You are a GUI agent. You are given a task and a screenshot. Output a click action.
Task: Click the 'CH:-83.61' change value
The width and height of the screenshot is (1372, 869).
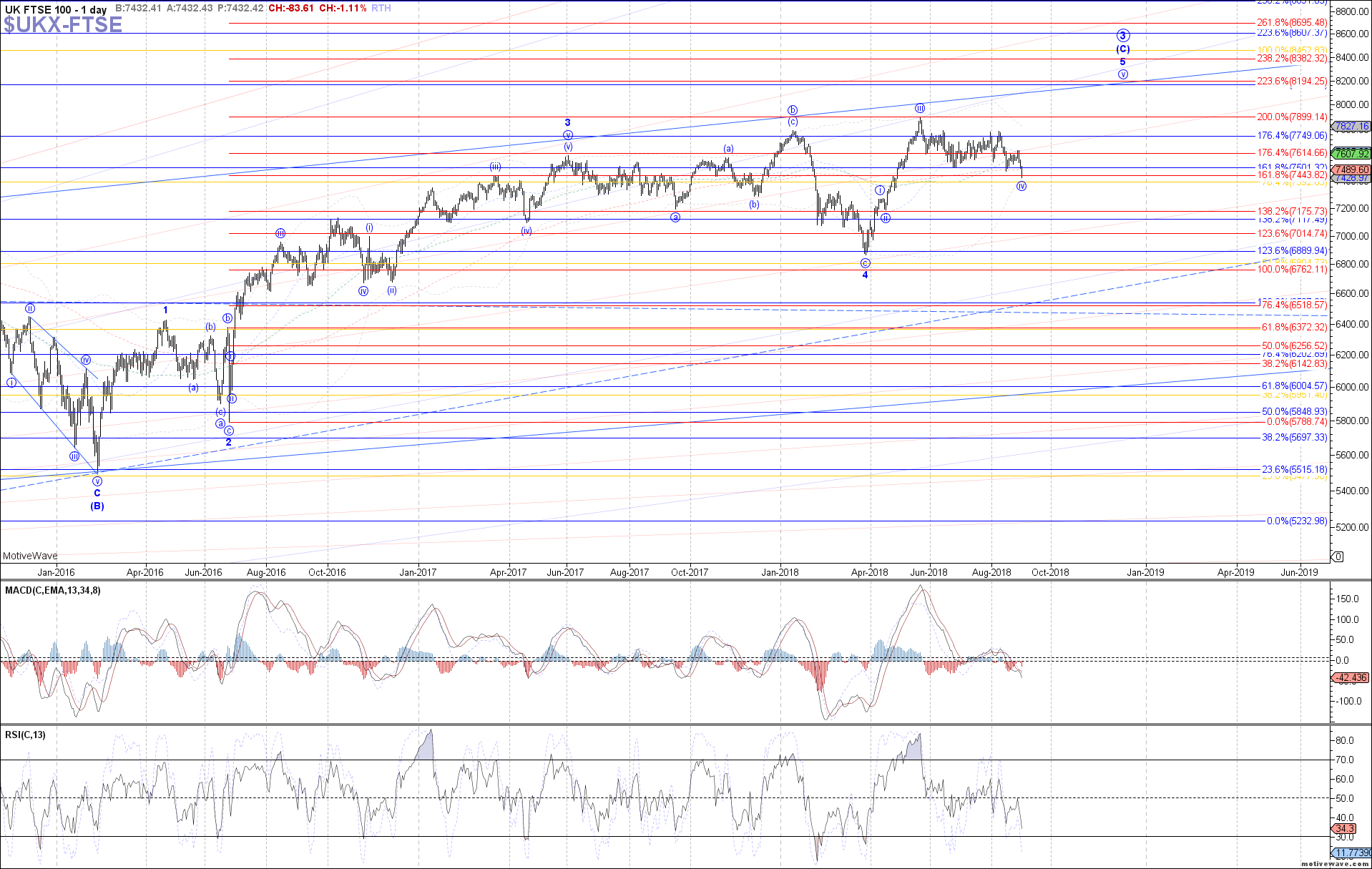click(291, 8)
